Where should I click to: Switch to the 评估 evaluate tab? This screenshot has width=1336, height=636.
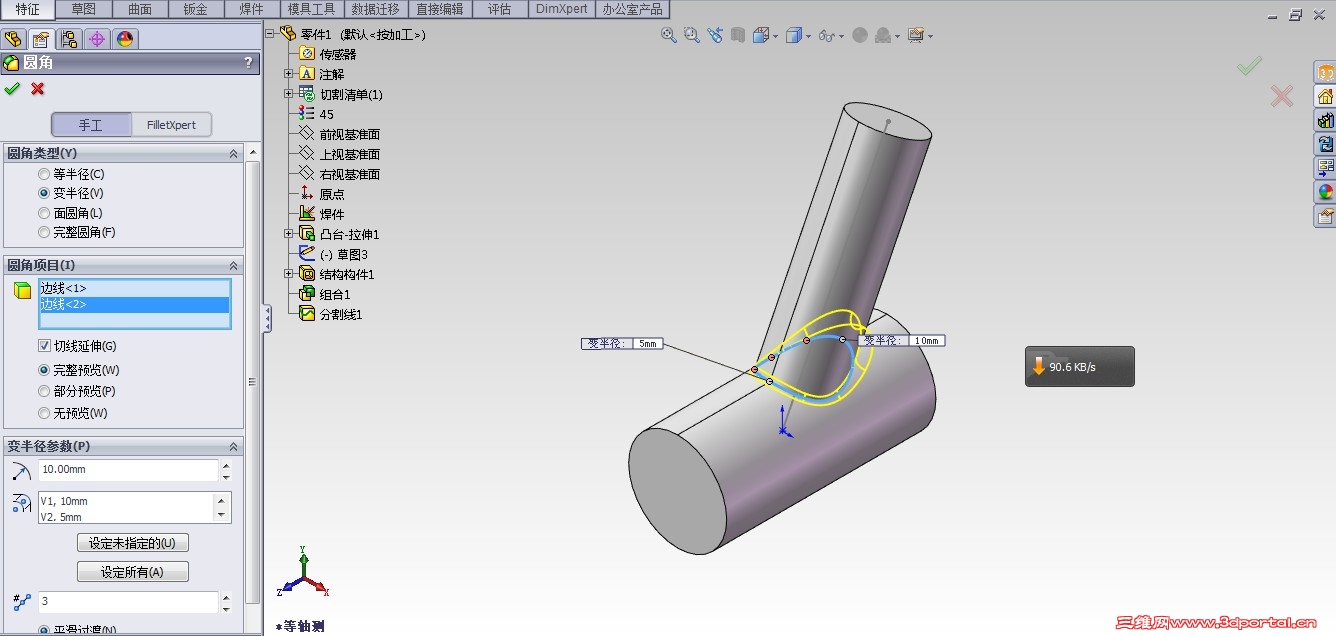coord(499,9)
